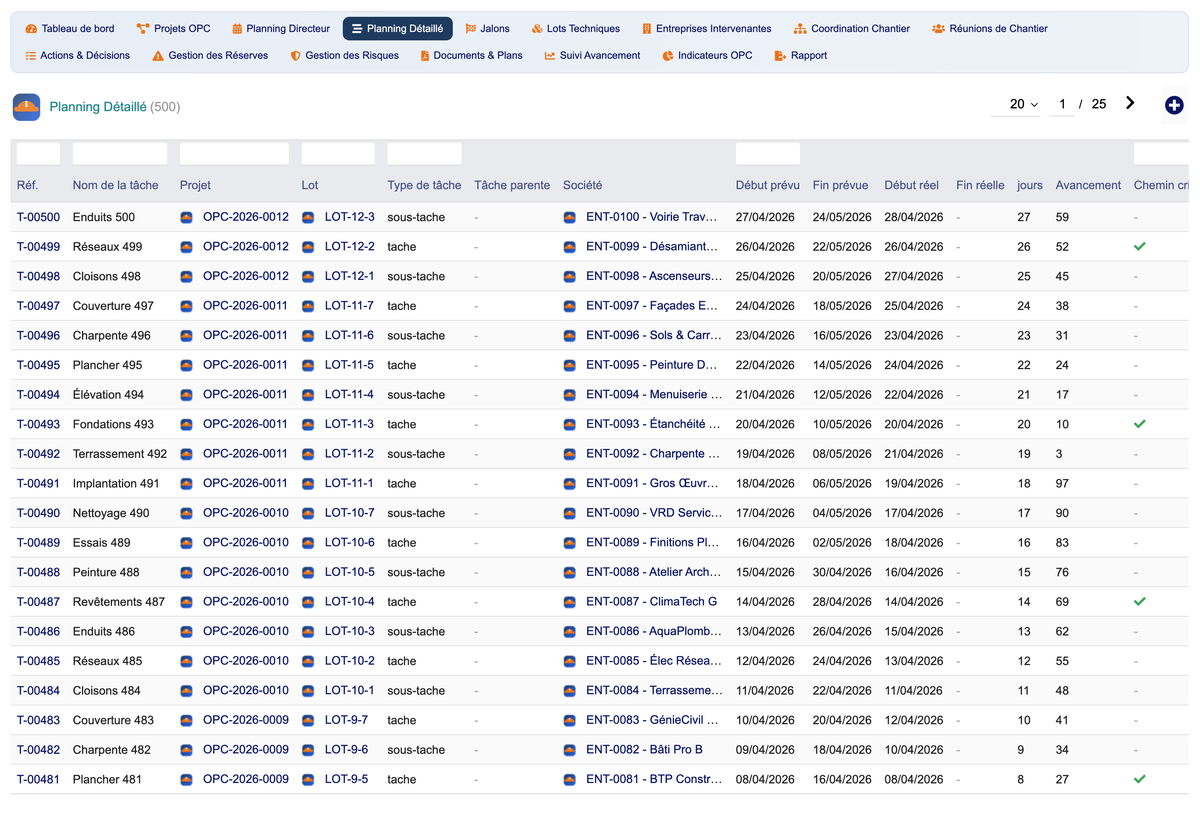Click the Type de tâche filter field
The width and height of the screenshot is (1200, 839).
[x=424, y=154]
